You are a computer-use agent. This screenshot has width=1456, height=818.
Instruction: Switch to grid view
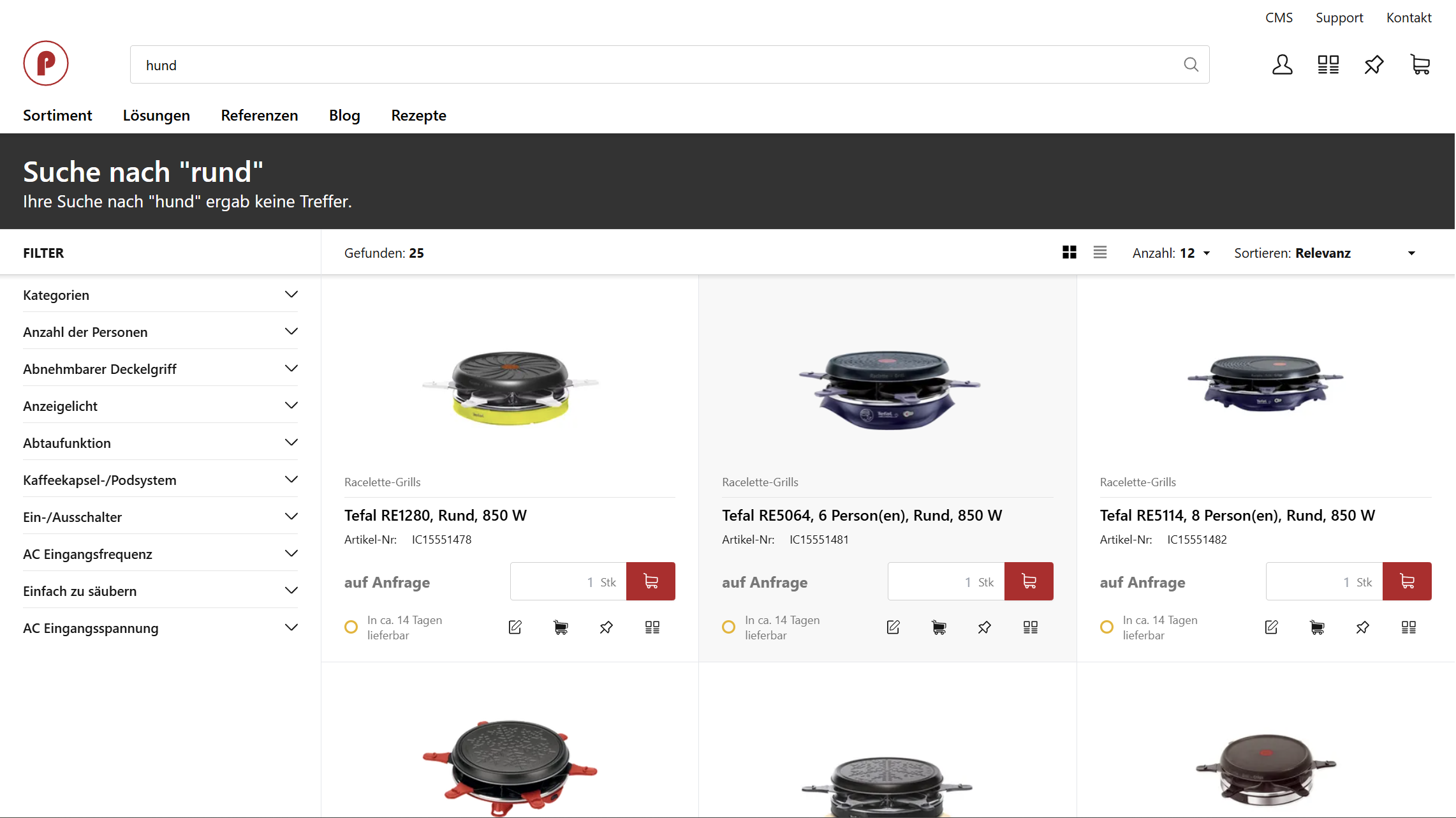1070,253
